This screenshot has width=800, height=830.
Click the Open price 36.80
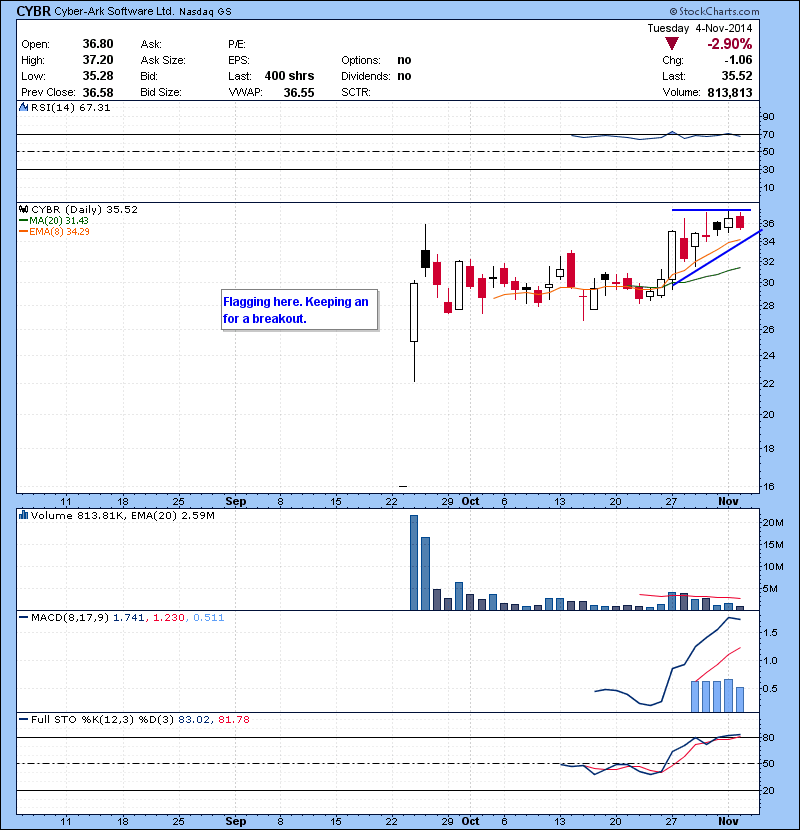pos(98,44)
